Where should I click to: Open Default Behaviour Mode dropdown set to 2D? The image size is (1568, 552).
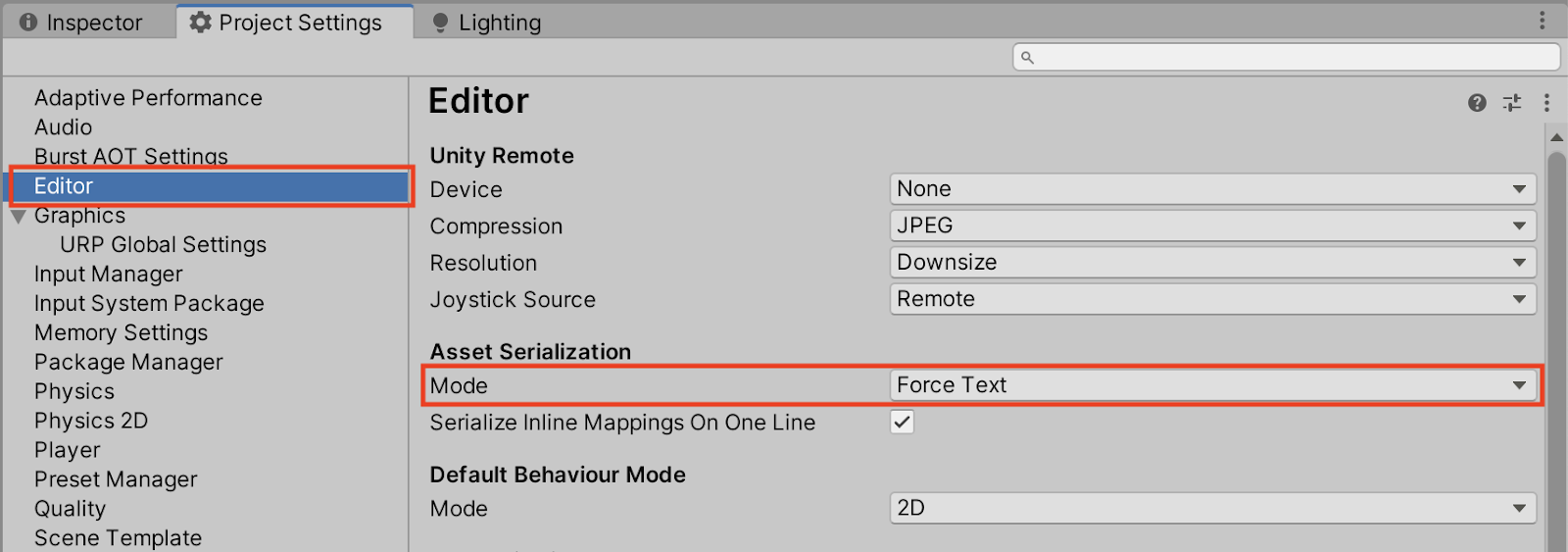click(x=1212, y=508)
